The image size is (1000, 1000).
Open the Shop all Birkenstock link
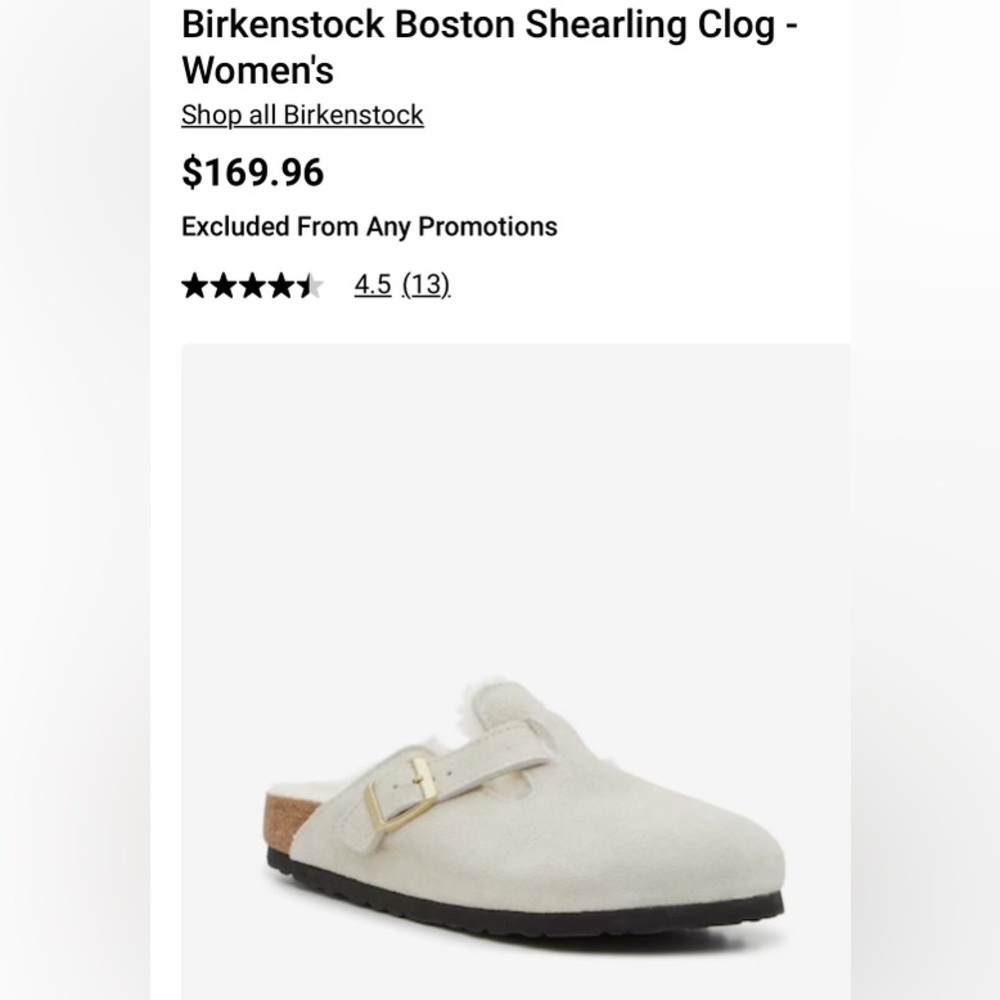301,115
